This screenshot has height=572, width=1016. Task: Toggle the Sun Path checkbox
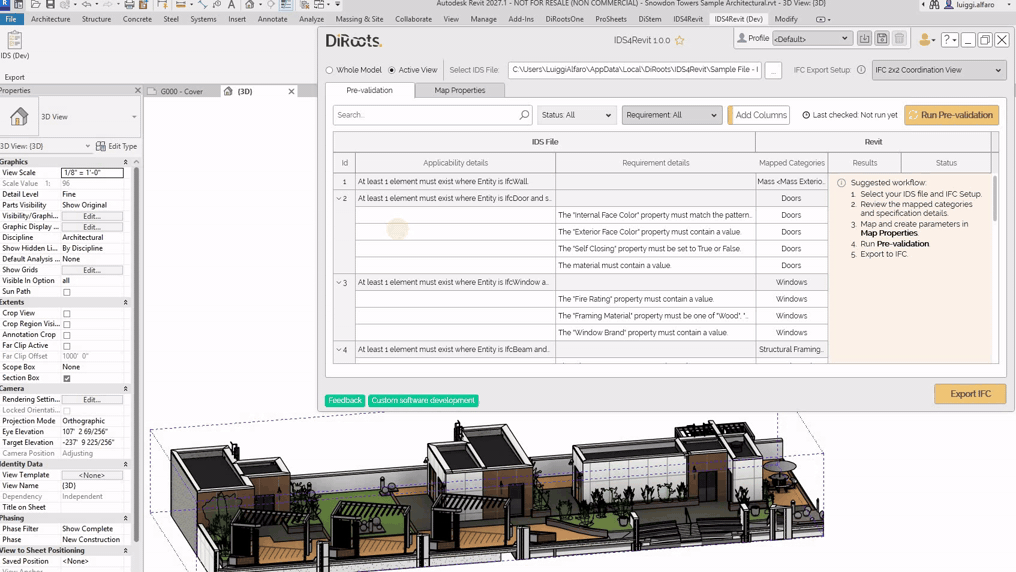(67, 292)
